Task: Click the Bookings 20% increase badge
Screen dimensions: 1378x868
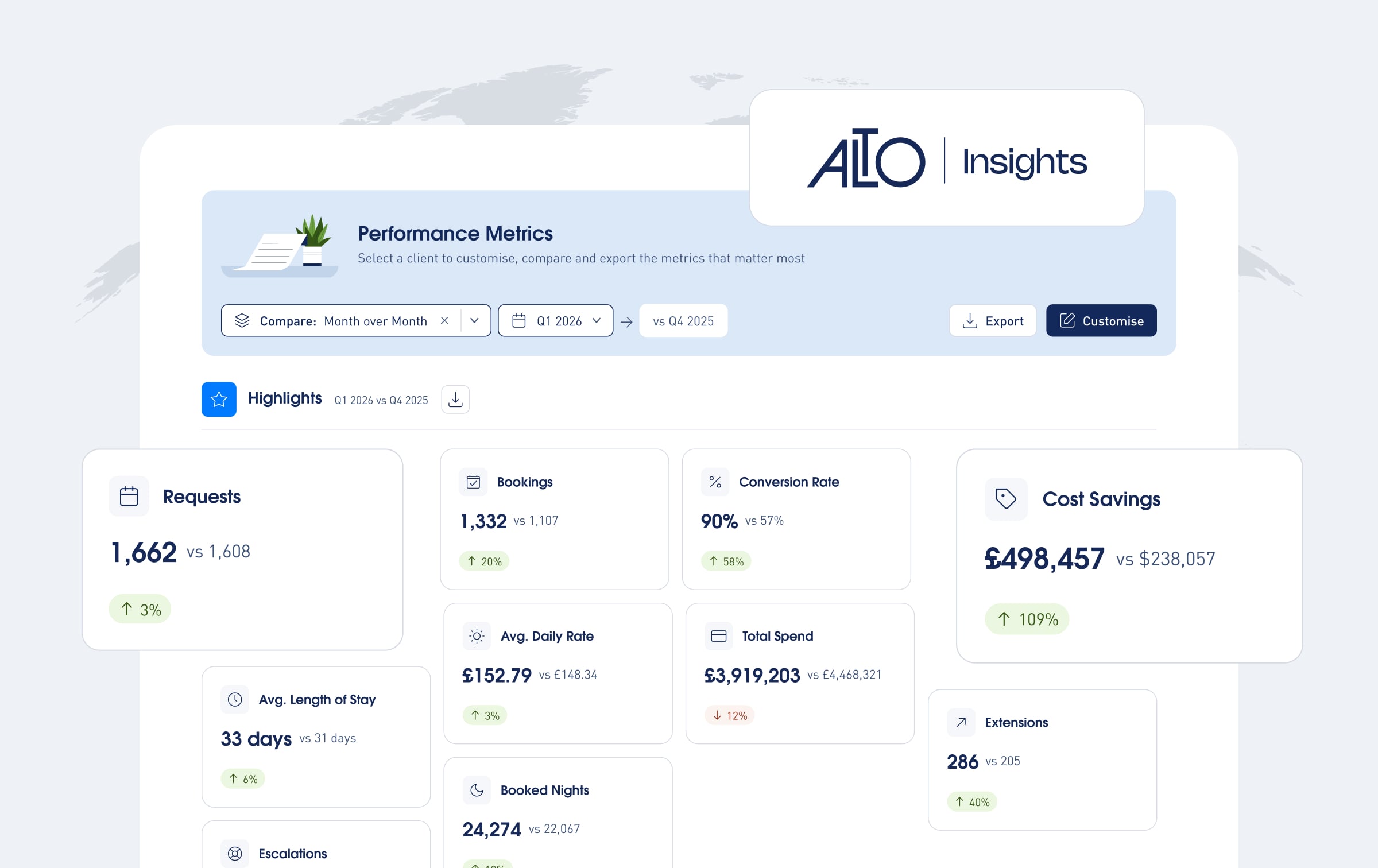Action: pyautogui.click(x=484, y=561)
